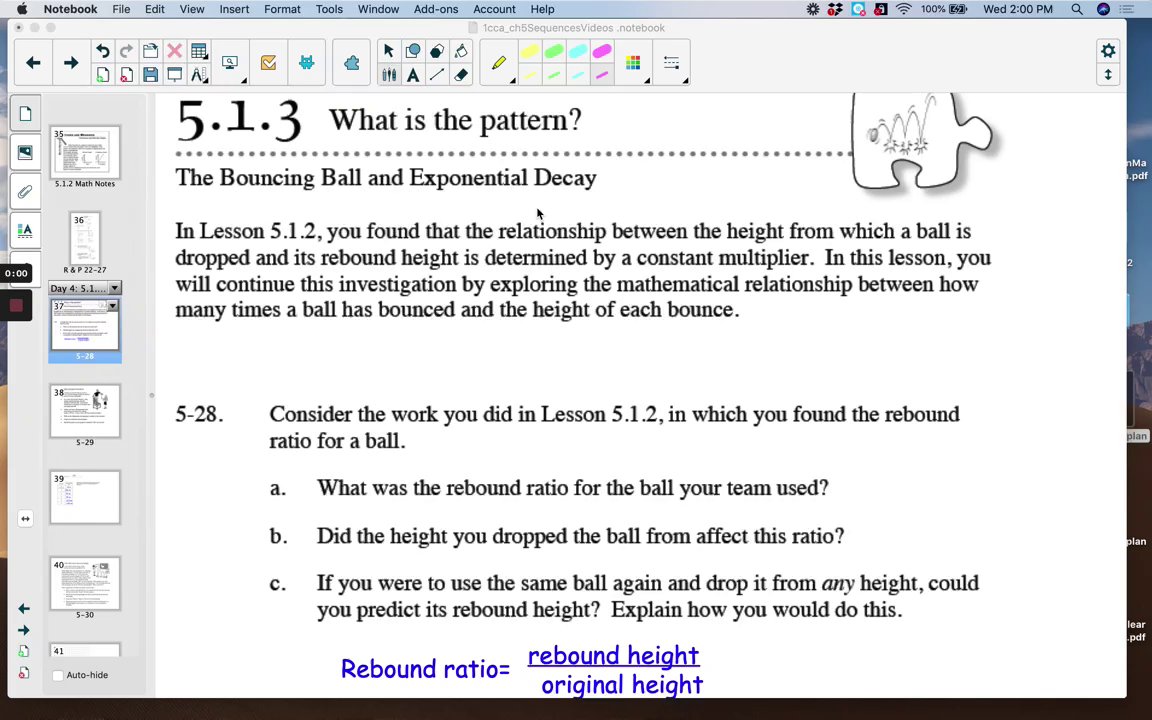Select page 35 thumbnail 5.1.2 Math Notes
The width and height of the screenshot is (1152, 720).
pos(84,152)
